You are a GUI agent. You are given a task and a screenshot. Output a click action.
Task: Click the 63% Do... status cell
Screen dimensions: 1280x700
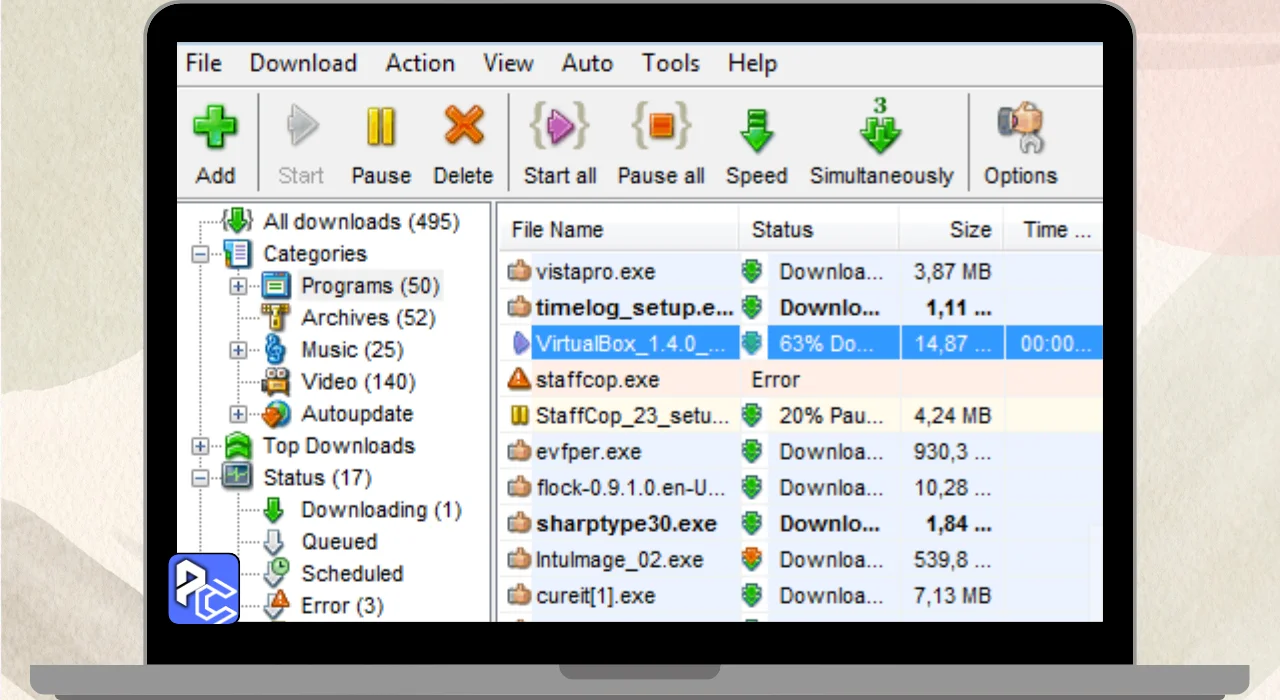click(832, 344)
